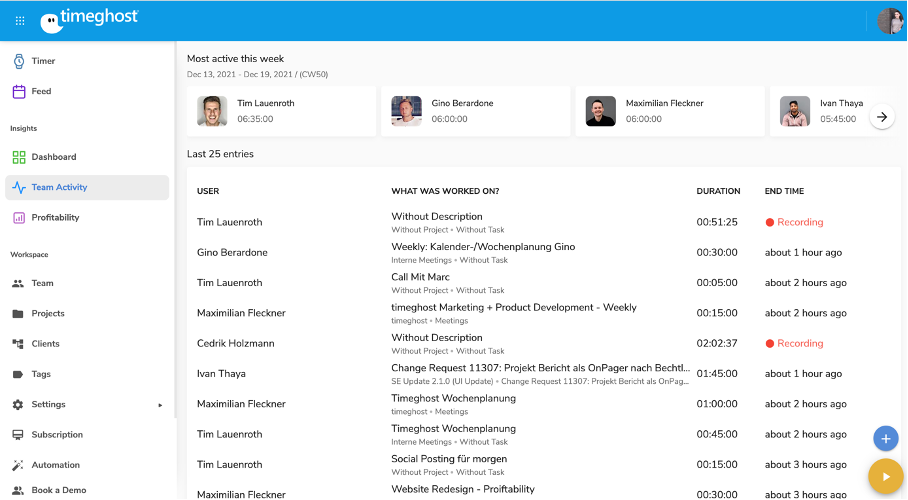Click the timeghost logo

click(x=90, y=20)
